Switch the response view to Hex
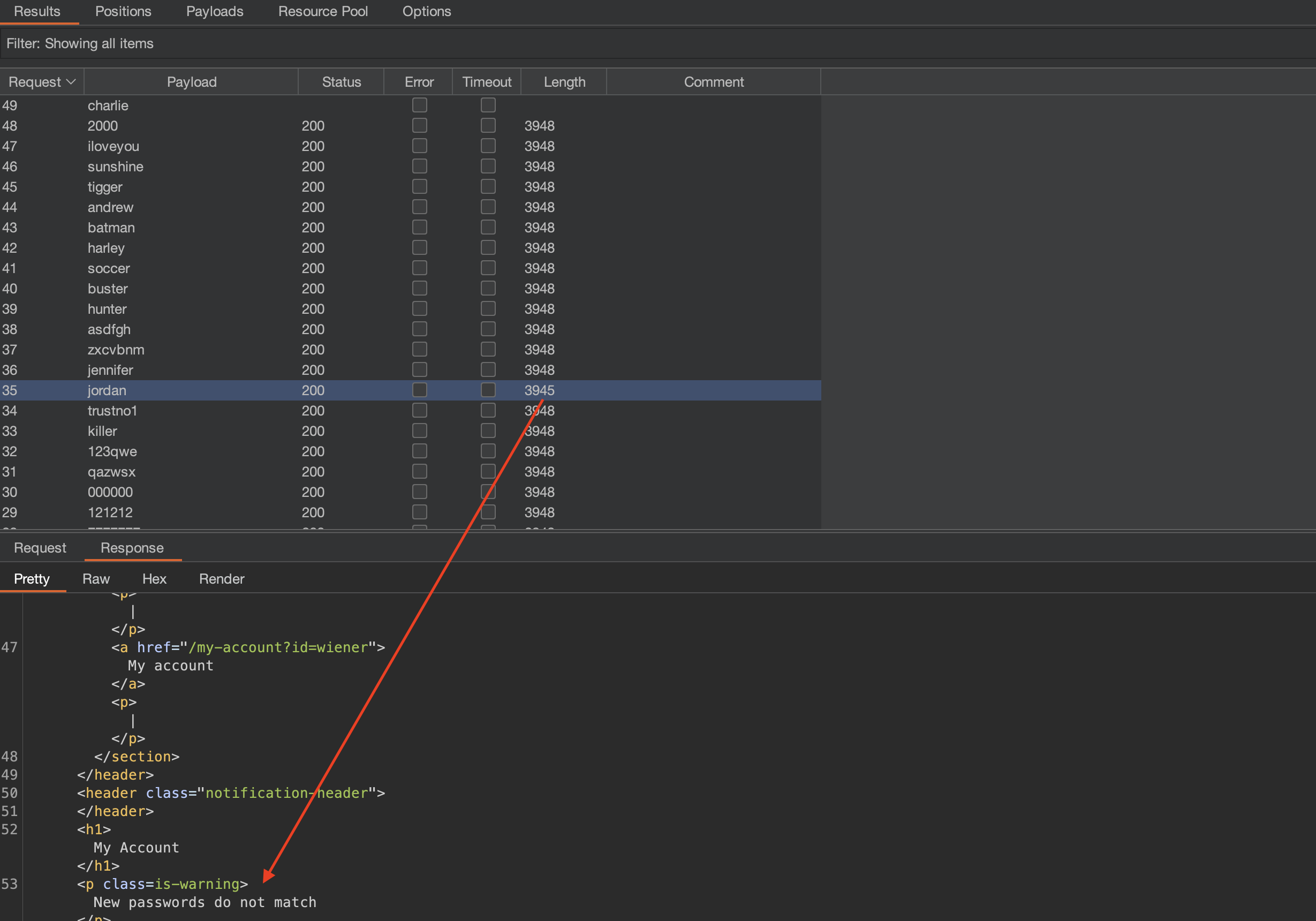The height and width of the screenshot is (921, 1316). pyautogui.click(x=154, y=579)
